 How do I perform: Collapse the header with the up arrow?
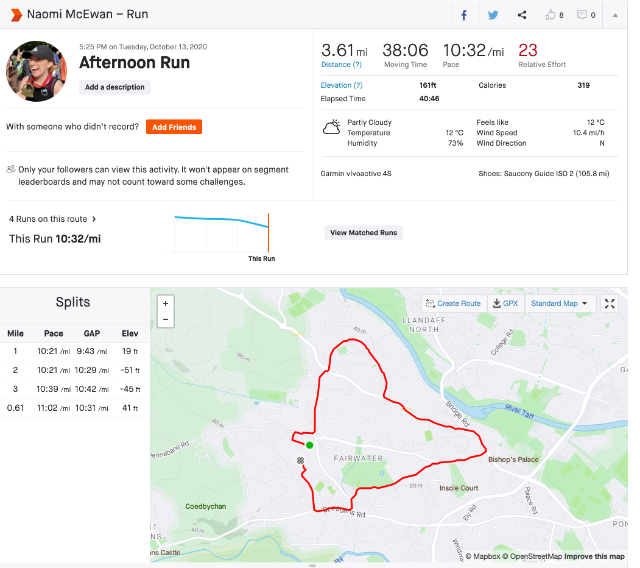(616, 15)
